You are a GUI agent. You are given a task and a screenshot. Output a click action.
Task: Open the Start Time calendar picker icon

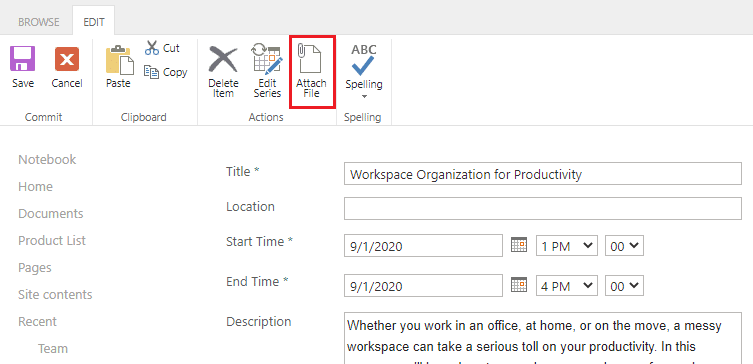[519, 245]
